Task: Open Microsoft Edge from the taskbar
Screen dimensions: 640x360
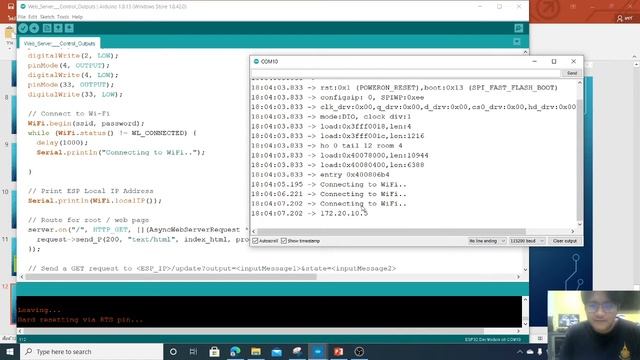Action: pyautogui.click(x=235, y=351)
